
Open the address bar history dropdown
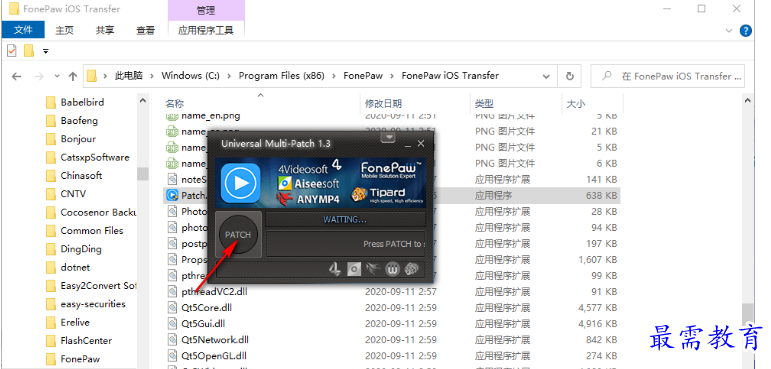(x=546, y=76)
